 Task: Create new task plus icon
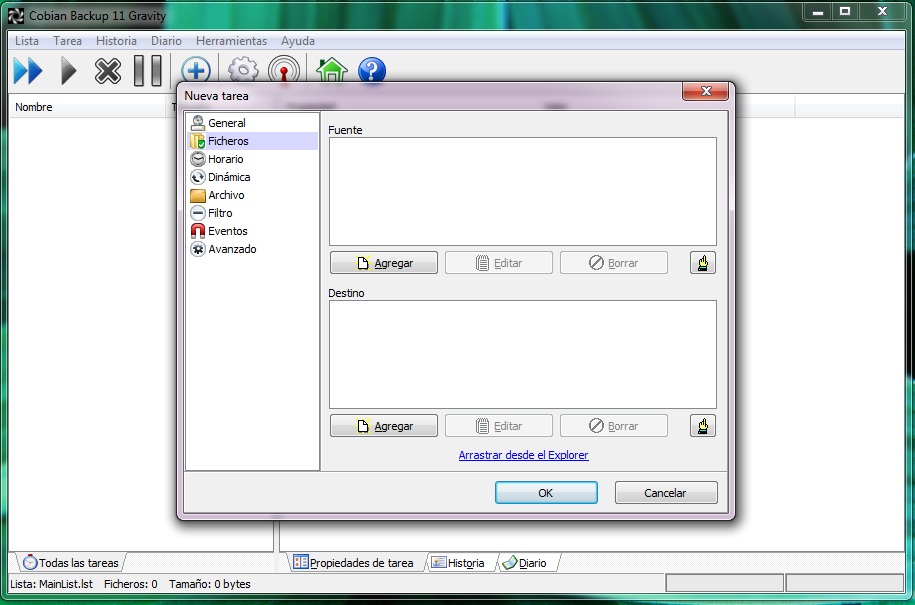tap(195, 71)
